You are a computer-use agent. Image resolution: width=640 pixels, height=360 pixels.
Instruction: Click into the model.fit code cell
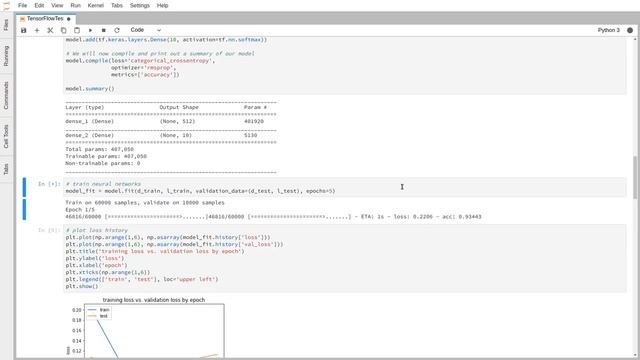pos(344,187)
